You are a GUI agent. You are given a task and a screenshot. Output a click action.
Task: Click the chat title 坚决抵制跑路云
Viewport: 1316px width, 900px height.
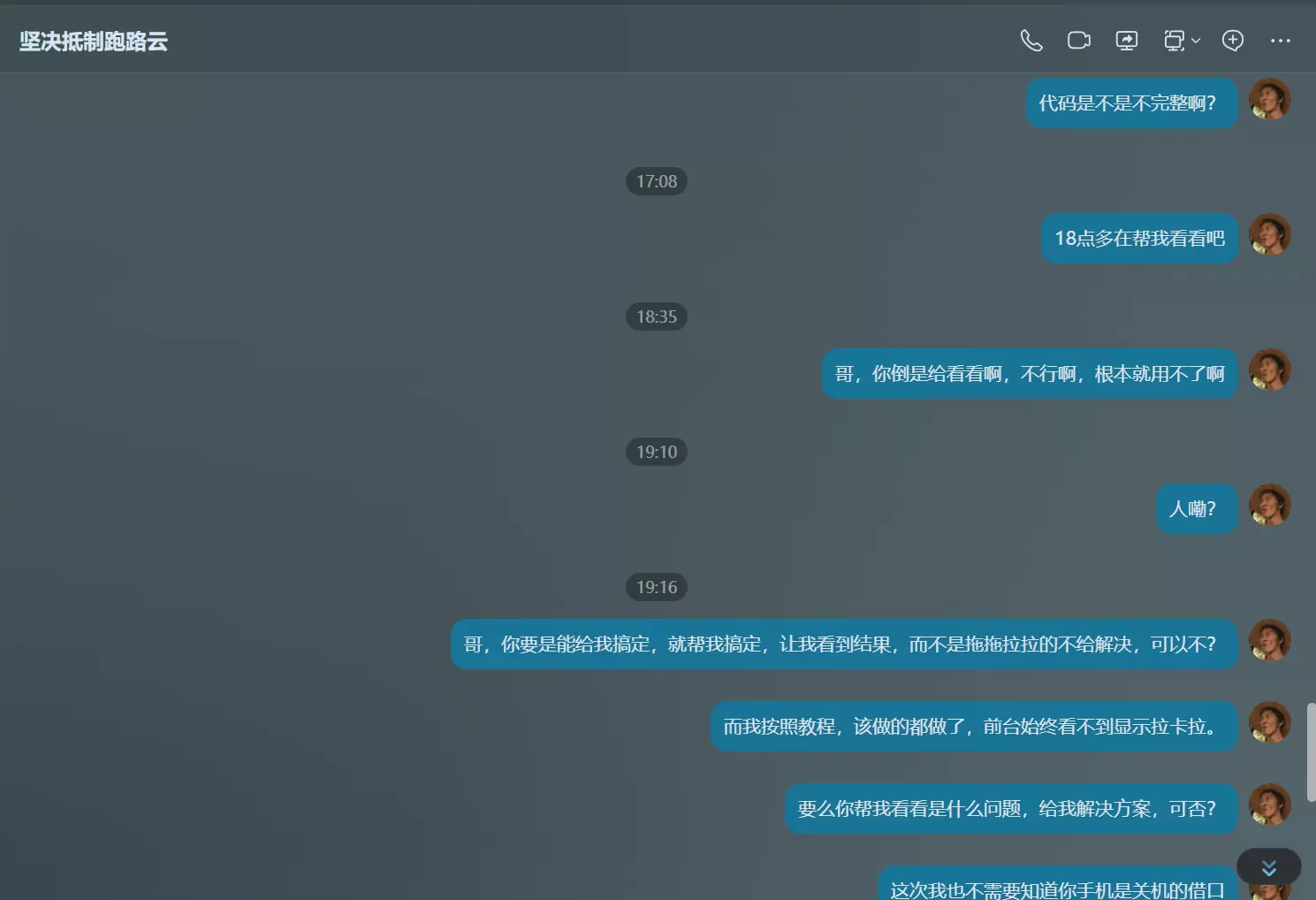[x=94, y=42]
